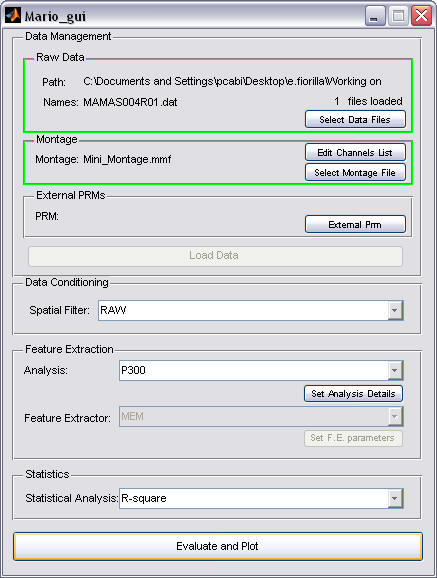Select the P300 analysis combo box
The width and height of the screenshot is (437, 578).
pos(261,370)
